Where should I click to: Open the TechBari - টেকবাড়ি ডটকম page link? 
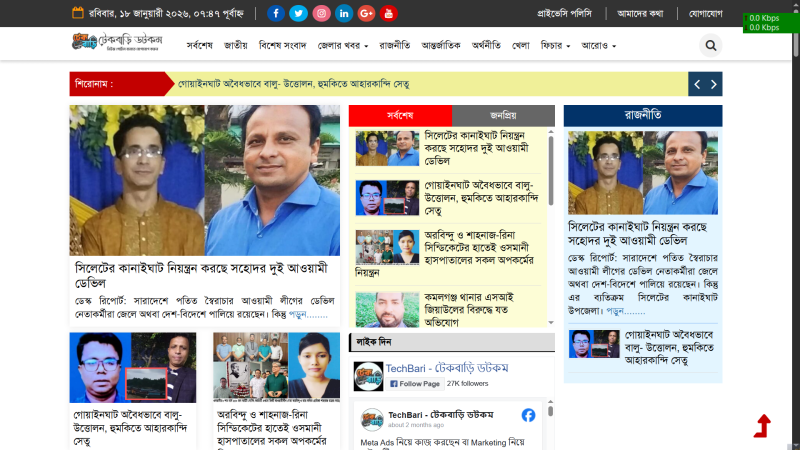click(447, 368)
